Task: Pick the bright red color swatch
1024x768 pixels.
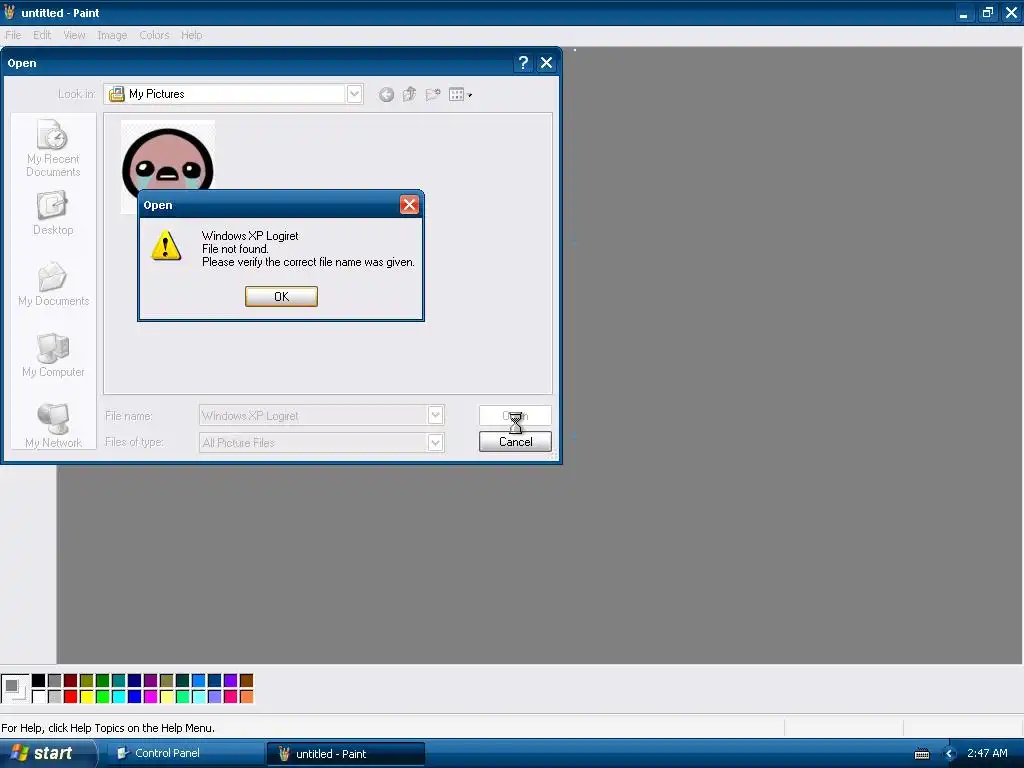Action: (x=71, y=697)
